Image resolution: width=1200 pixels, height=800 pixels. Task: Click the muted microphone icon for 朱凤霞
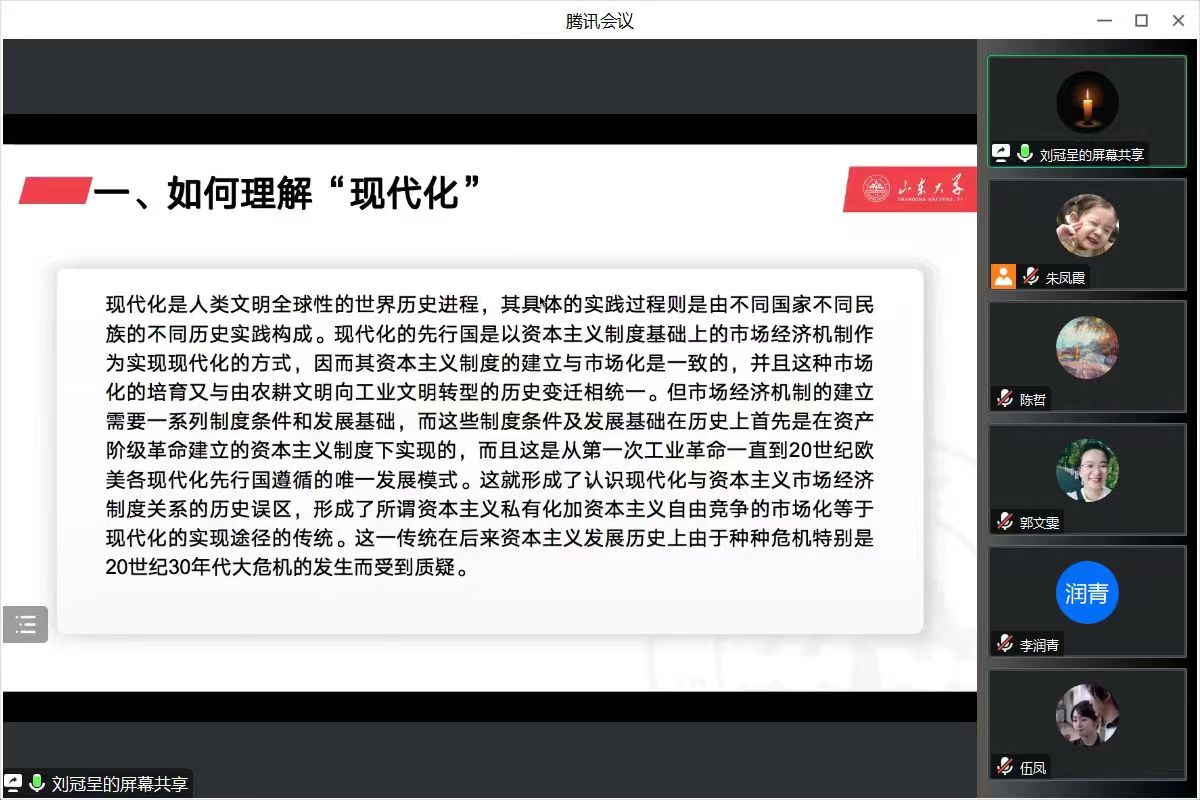[x=1030, y=277]
